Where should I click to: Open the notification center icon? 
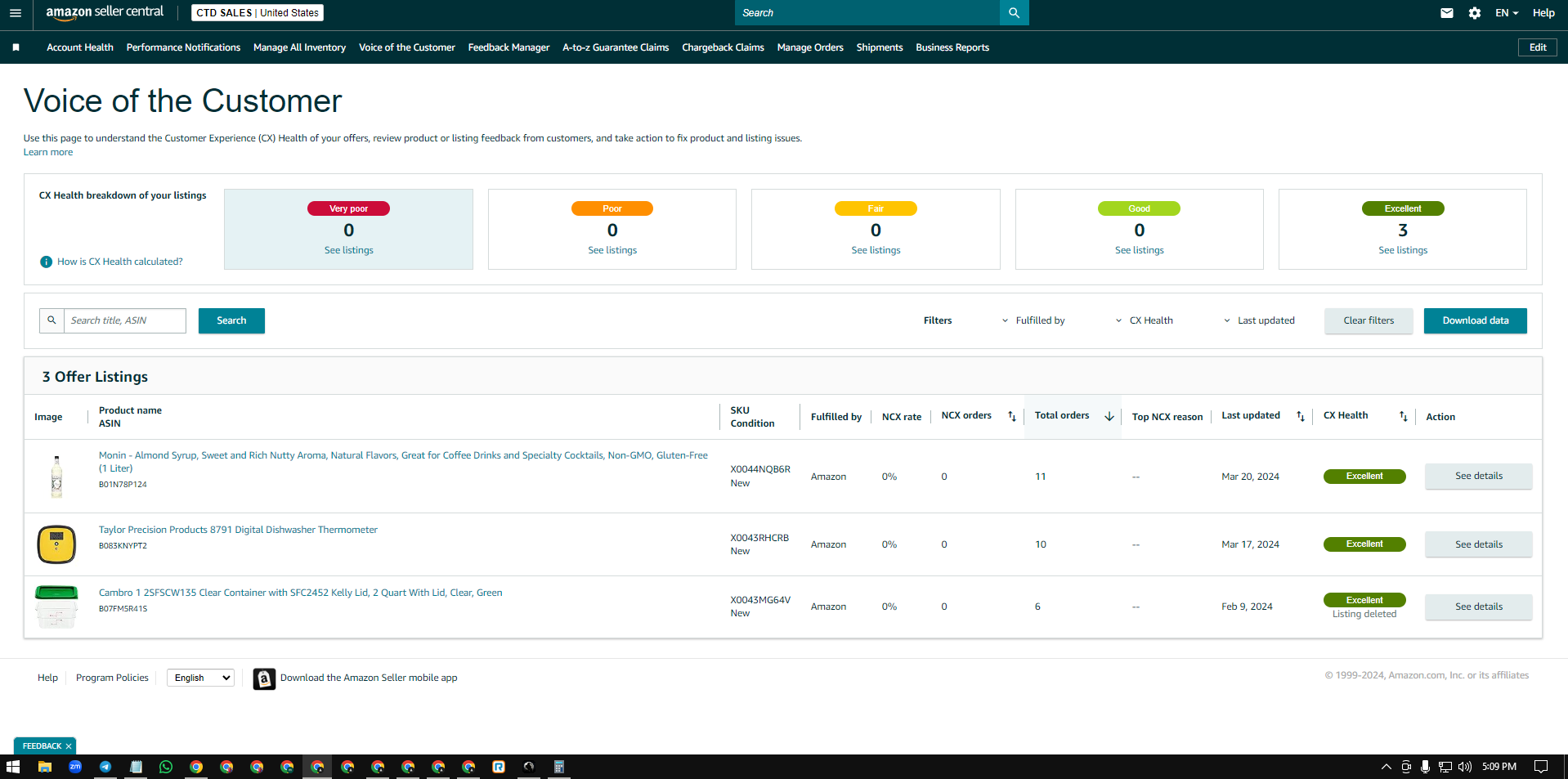[x=1541, y=767]
